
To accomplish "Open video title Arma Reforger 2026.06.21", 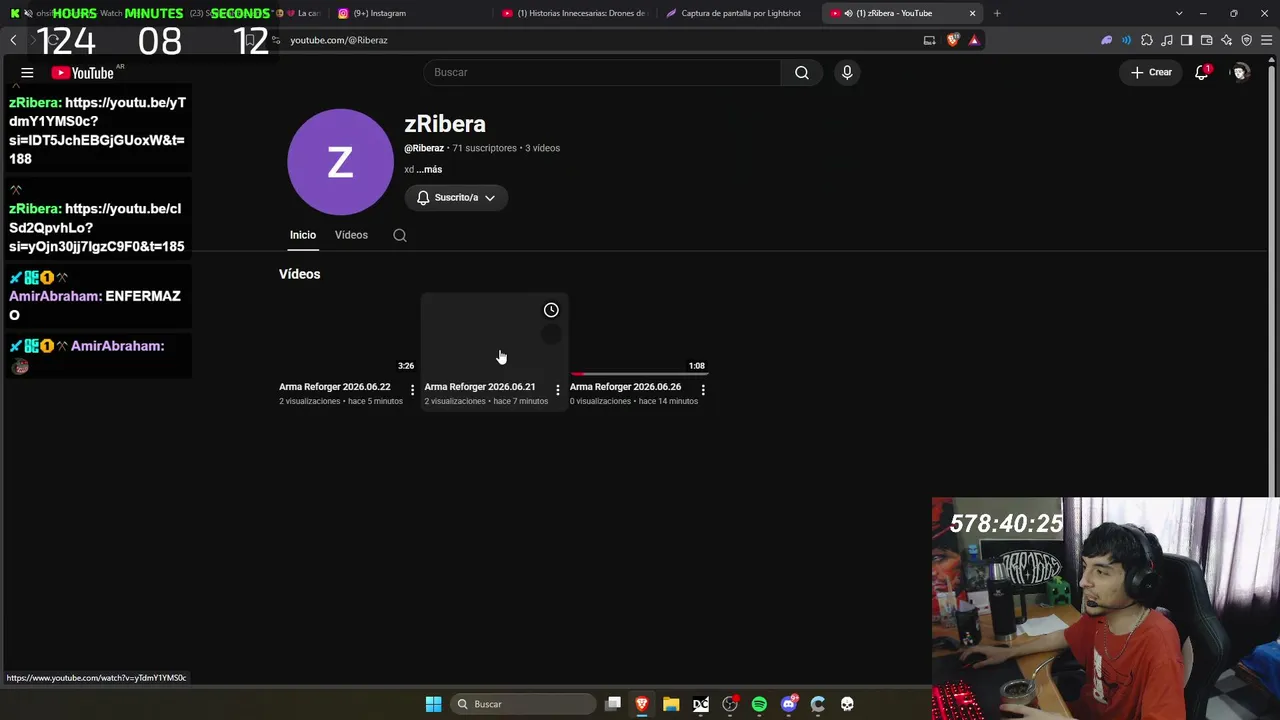I will click(480, 387).
